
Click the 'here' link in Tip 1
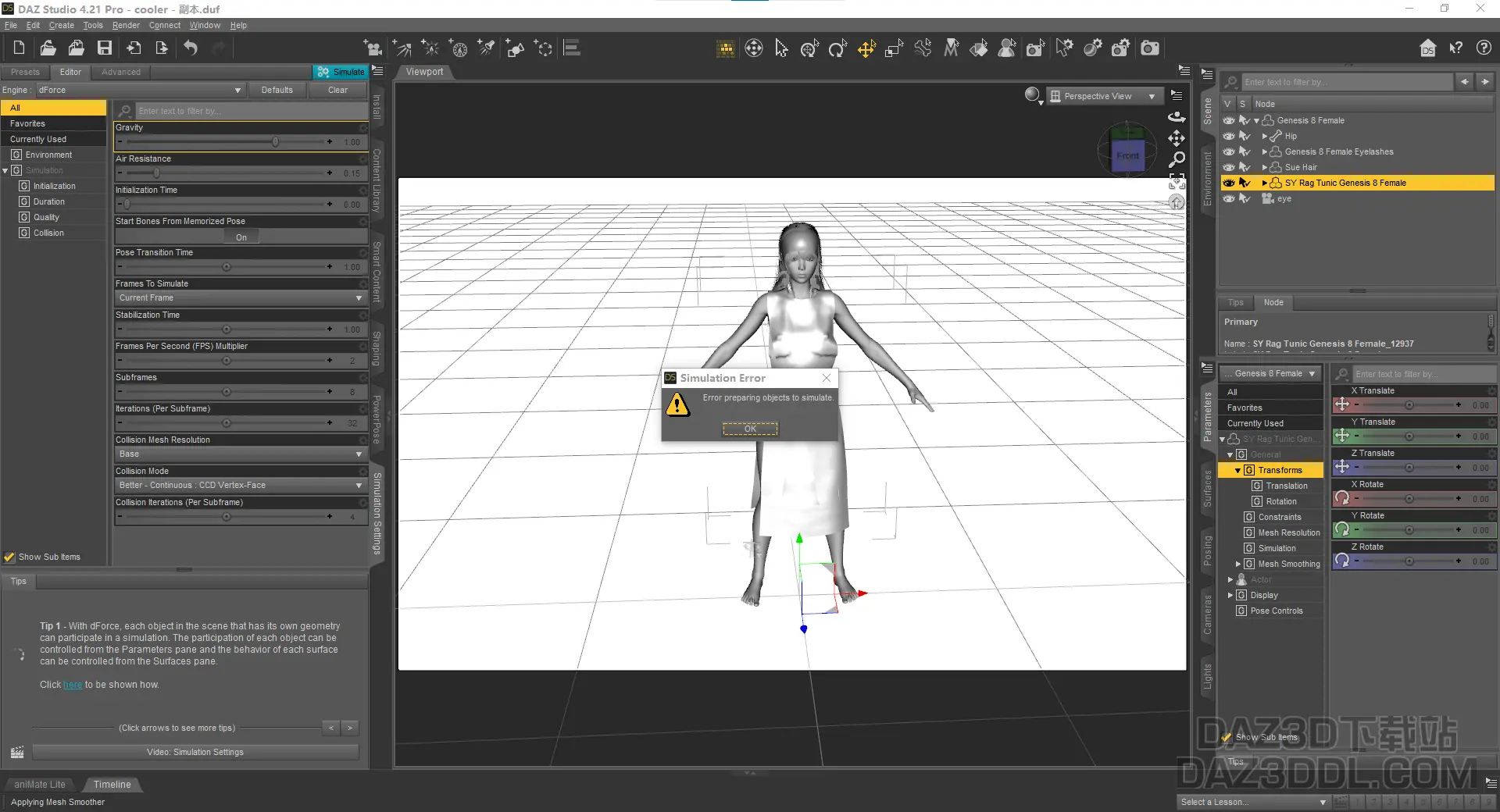(73, 685)
